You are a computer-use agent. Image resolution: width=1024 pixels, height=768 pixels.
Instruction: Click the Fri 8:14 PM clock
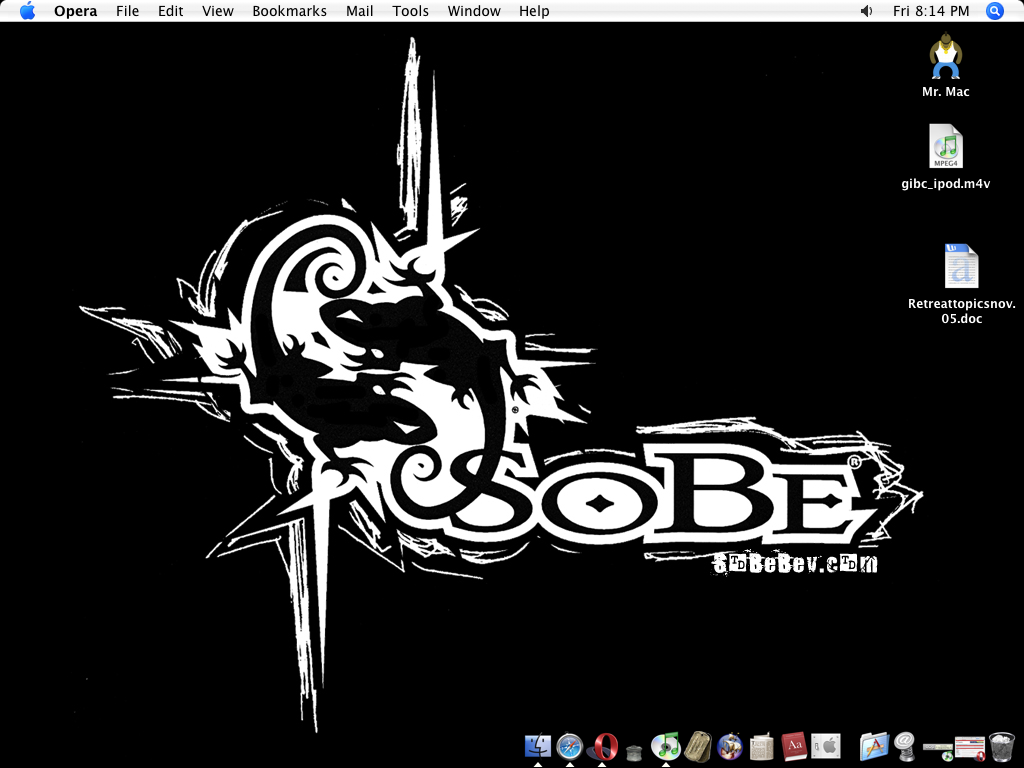point(931,11)
